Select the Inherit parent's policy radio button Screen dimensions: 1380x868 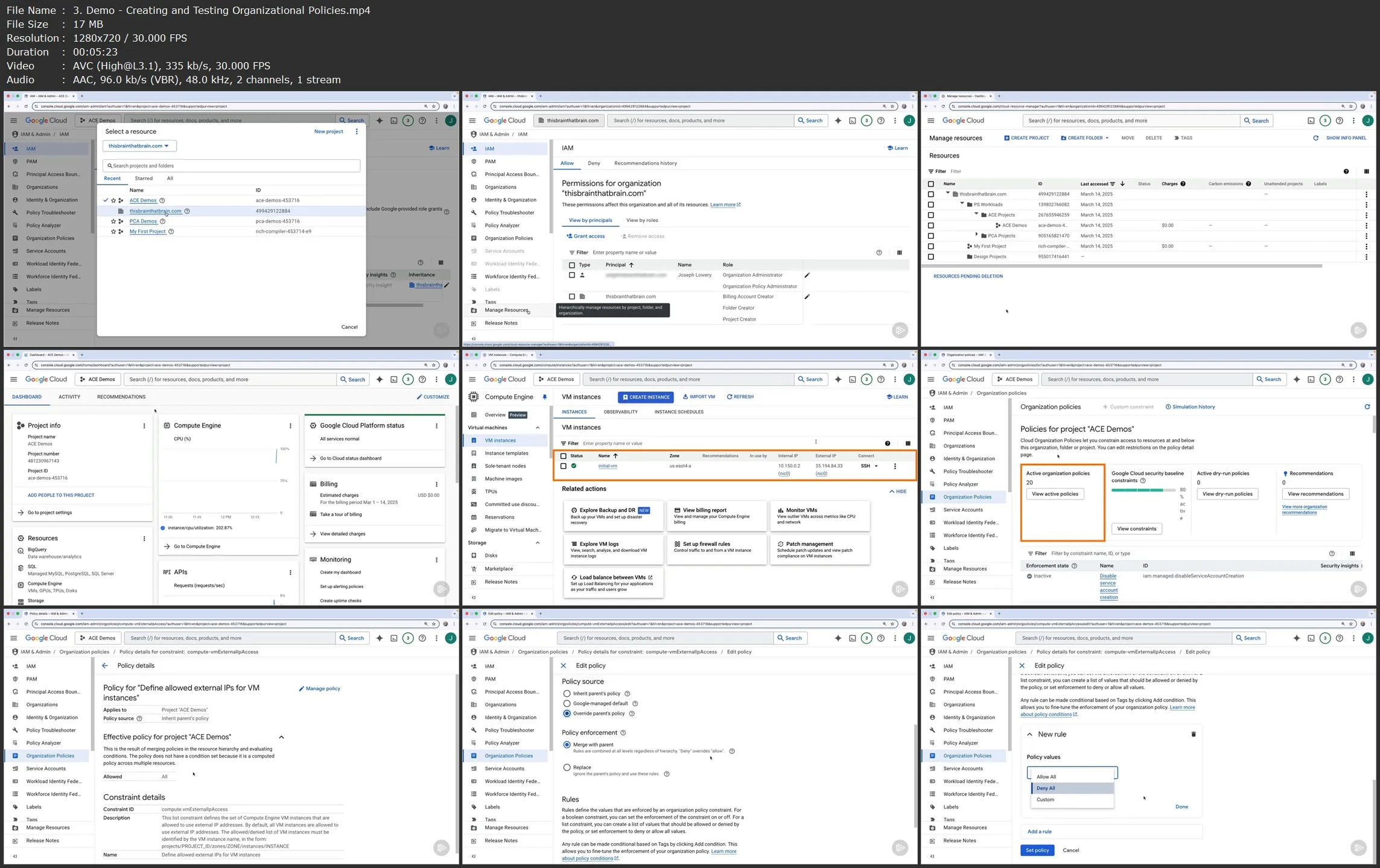pyautogui.click(x=567, y=694)
